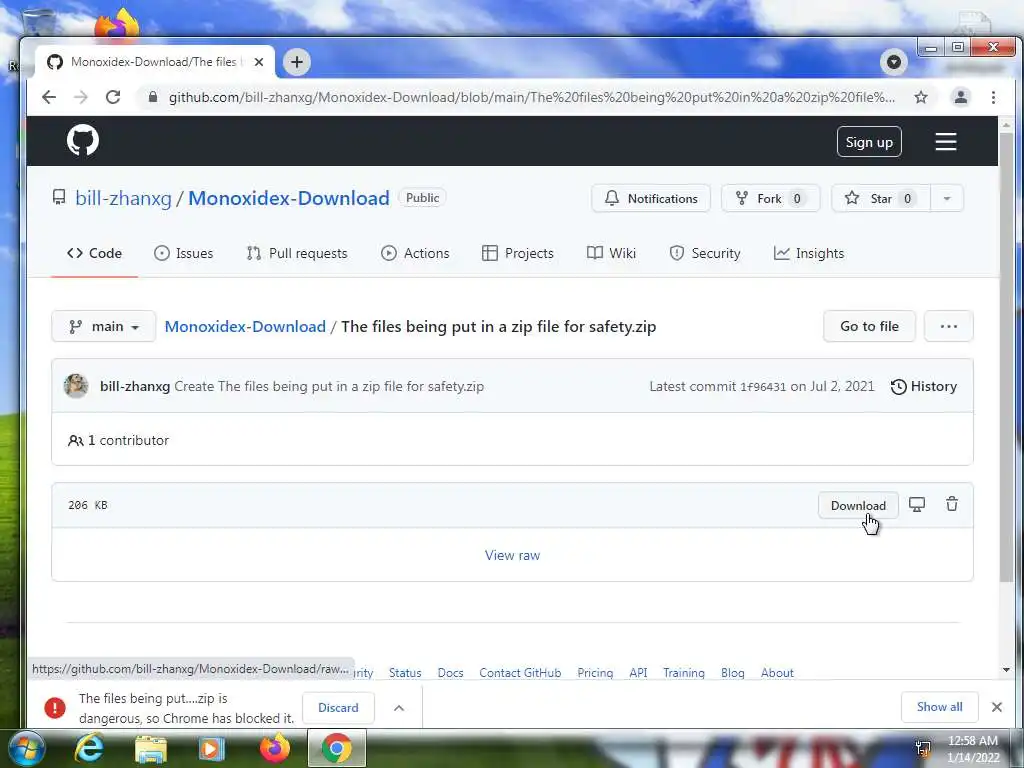Open the hamburger menu in GitHub header

click(x=945, y=142)
